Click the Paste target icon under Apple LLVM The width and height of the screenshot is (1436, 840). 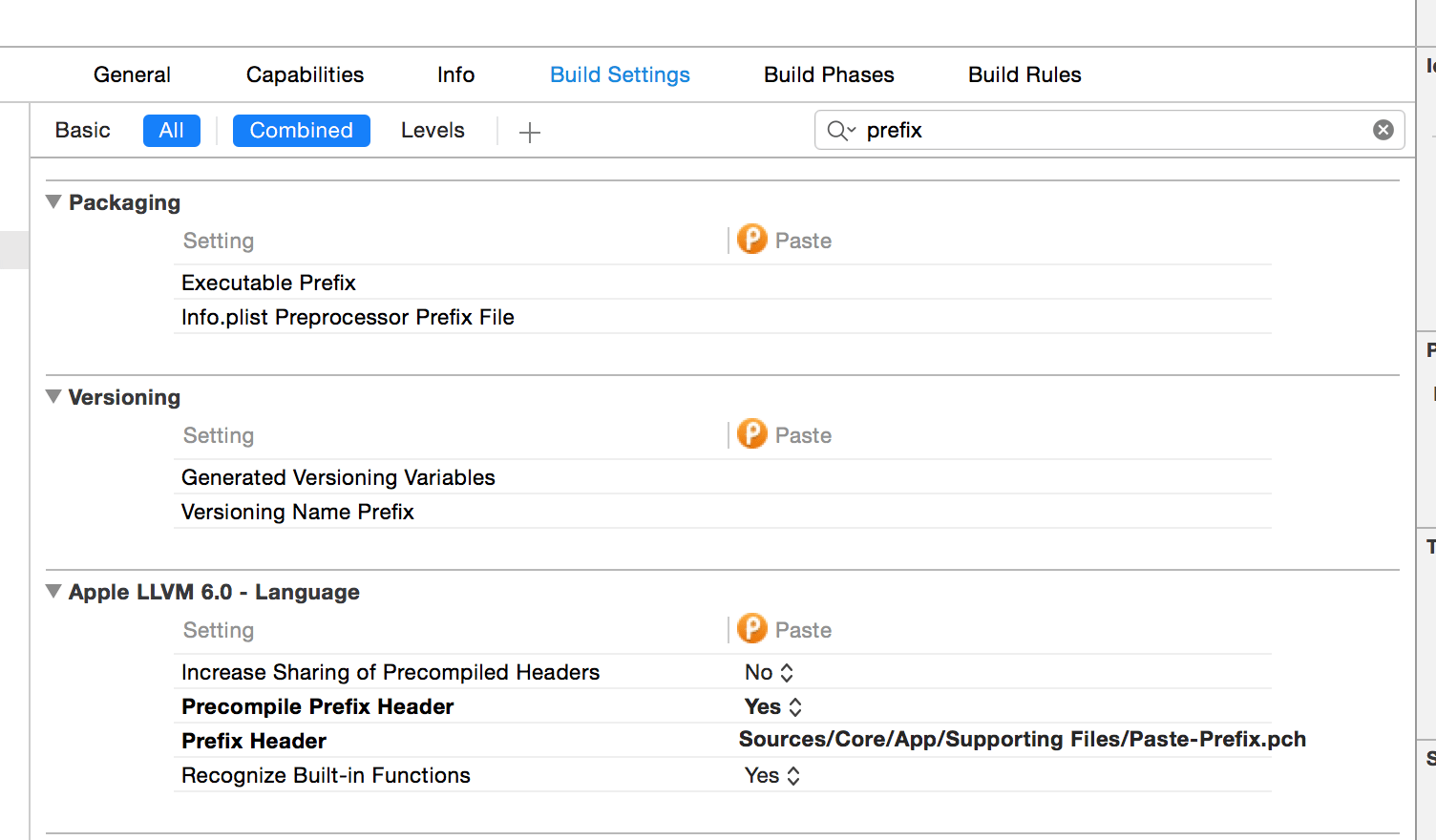pos(752,629)
